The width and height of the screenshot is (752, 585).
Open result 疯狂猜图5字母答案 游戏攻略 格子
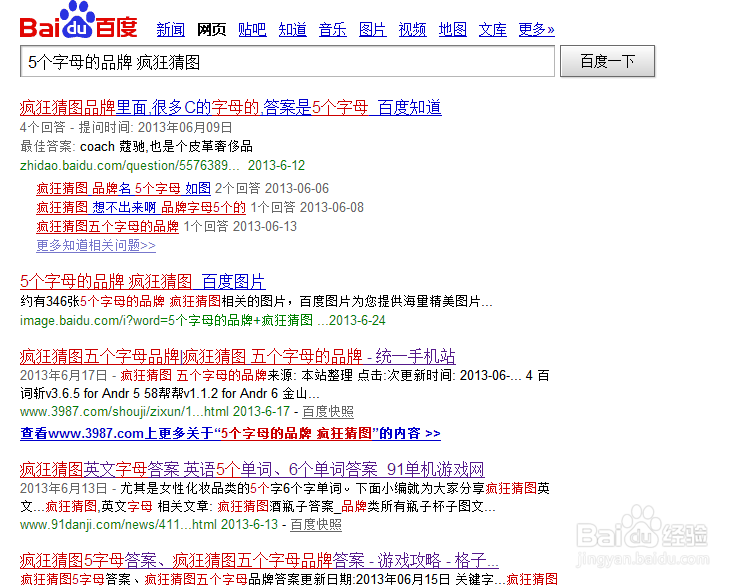259,560
